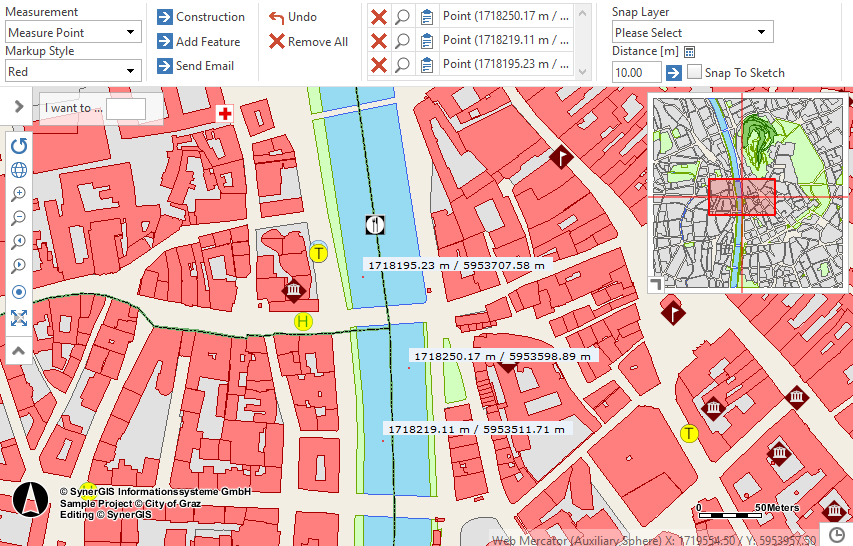Image resolution: width=853 pixels, height=546 pixels.
Task: Click the Distance value input field
Action: 636,73
